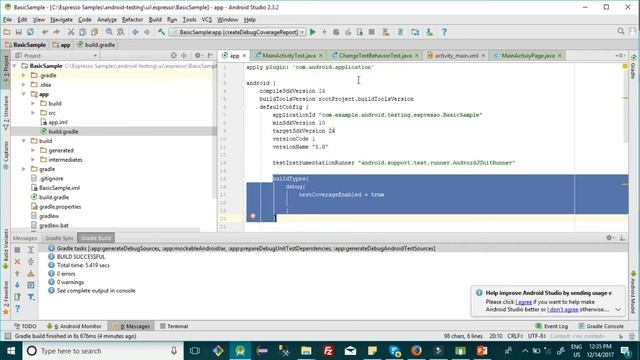Select gradle.properties file
Viewport: 640px width, 360px height.
click(60, 207)
